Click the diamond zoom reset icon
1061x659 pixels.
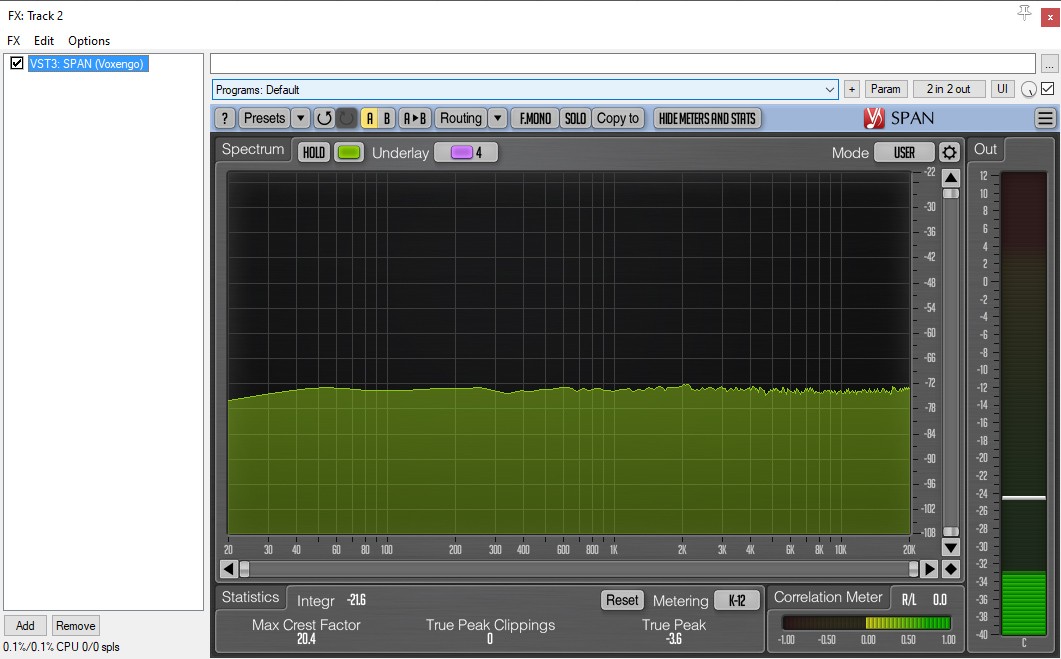[950, 569]
